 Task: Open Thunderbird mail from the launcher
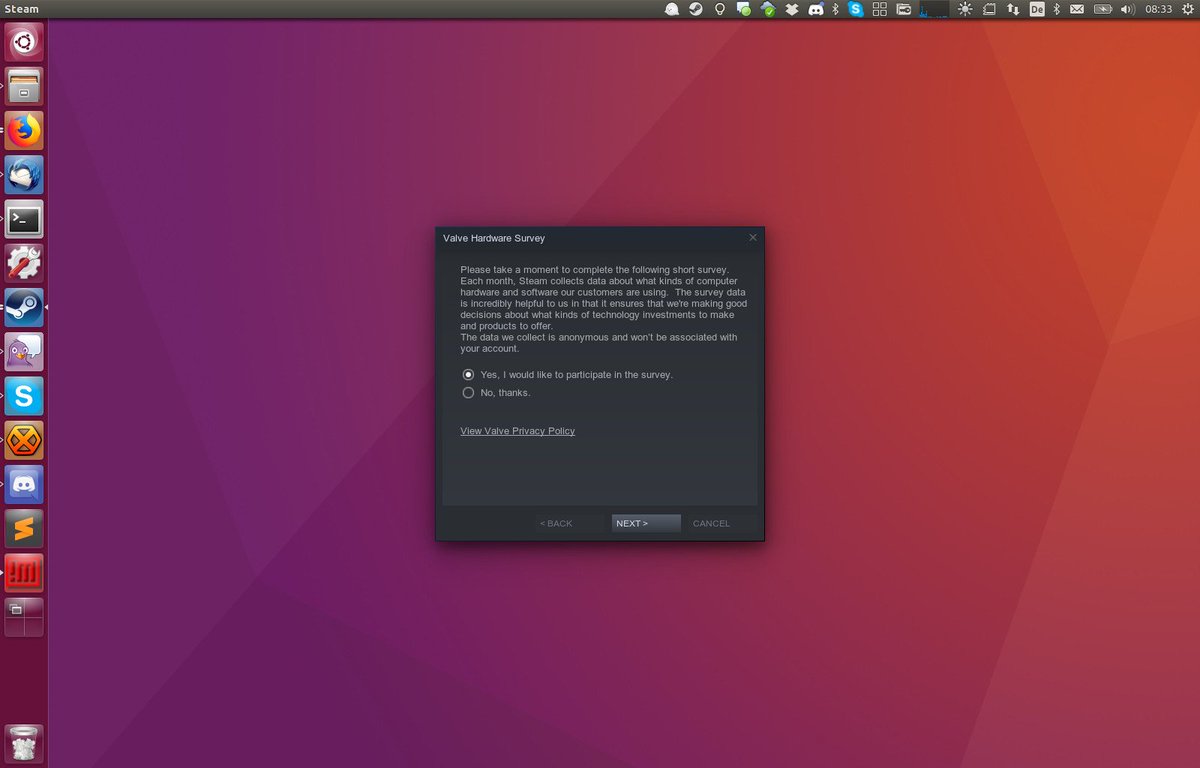(24, 174)
